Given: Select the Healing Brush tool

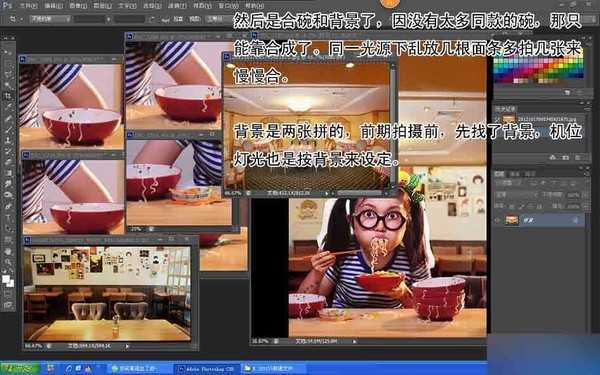Looking at the screenshot, I should tap(8, 118).
